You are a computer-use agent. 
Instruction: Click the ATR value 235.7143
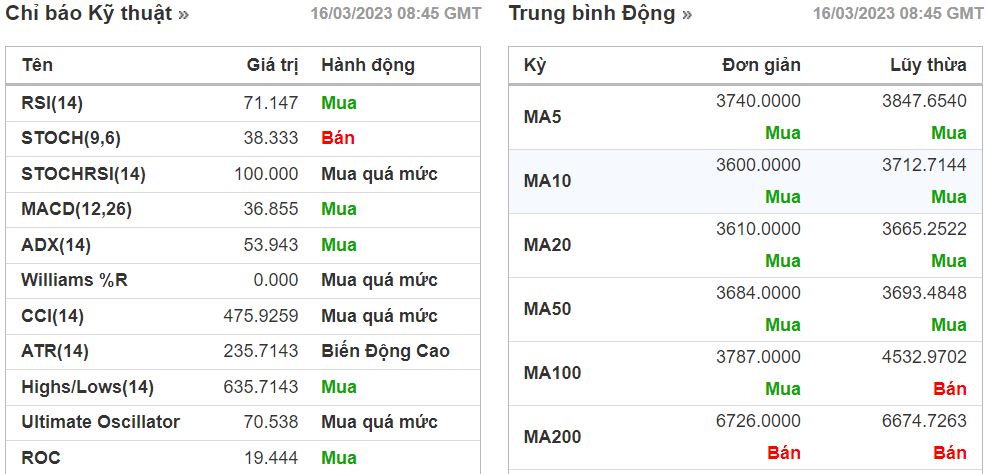(261, 351)
